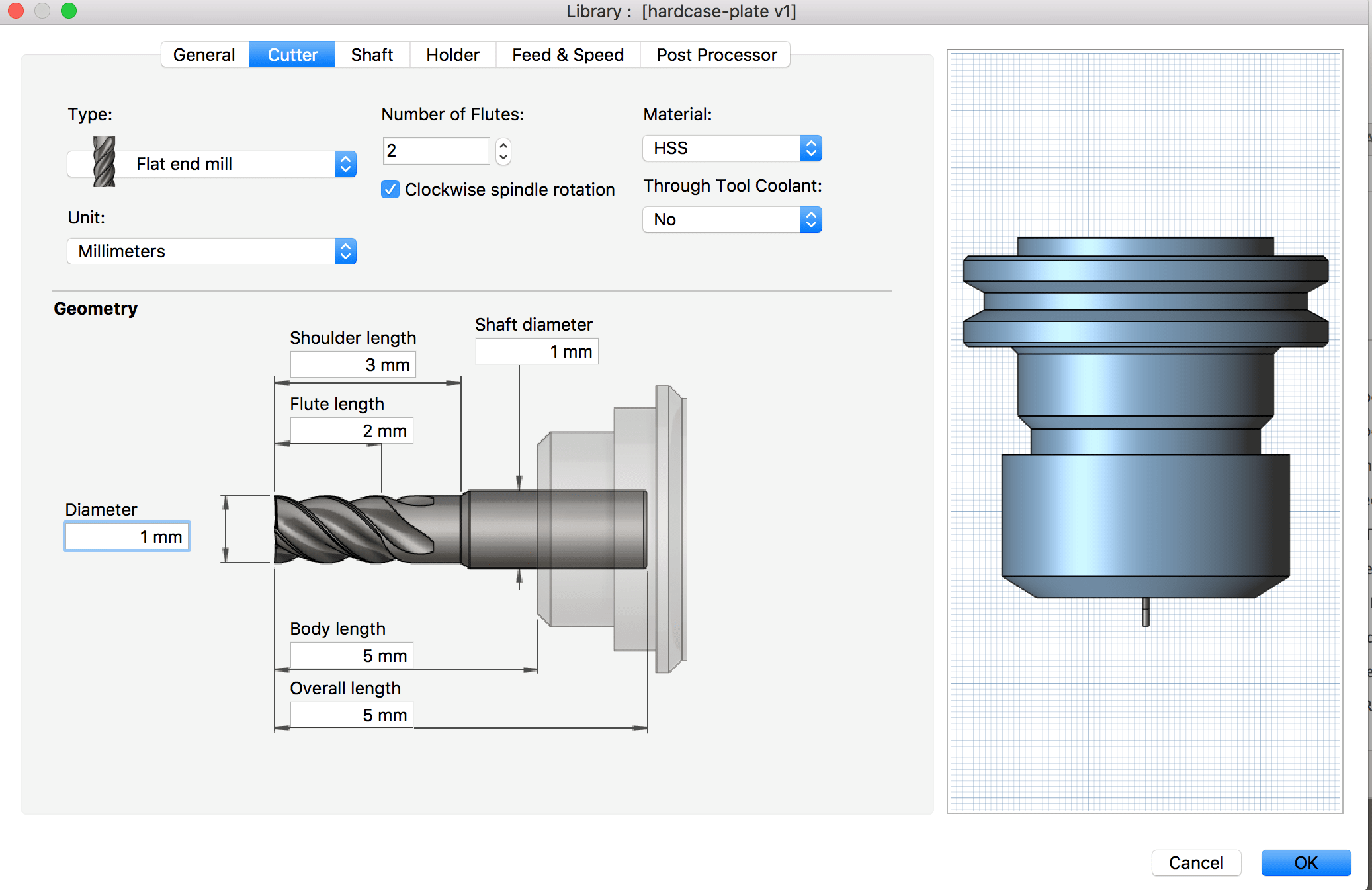The height and width of the screenshot is (890, 1372).
Task: Toggle Clockwise spindle rotation checkbox
Action: click(x=390, y=190)
